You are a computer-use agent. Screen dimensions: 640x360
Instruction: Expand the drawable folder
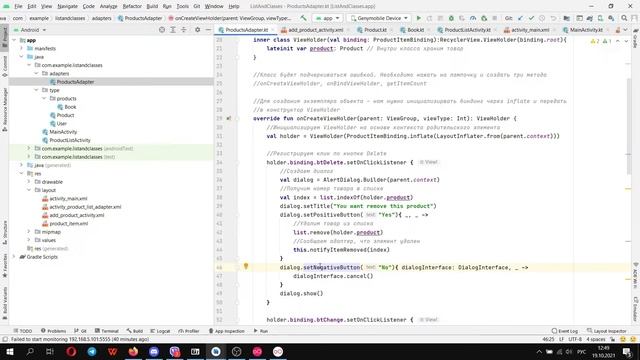pyautogui.click(x=29, y=182)
